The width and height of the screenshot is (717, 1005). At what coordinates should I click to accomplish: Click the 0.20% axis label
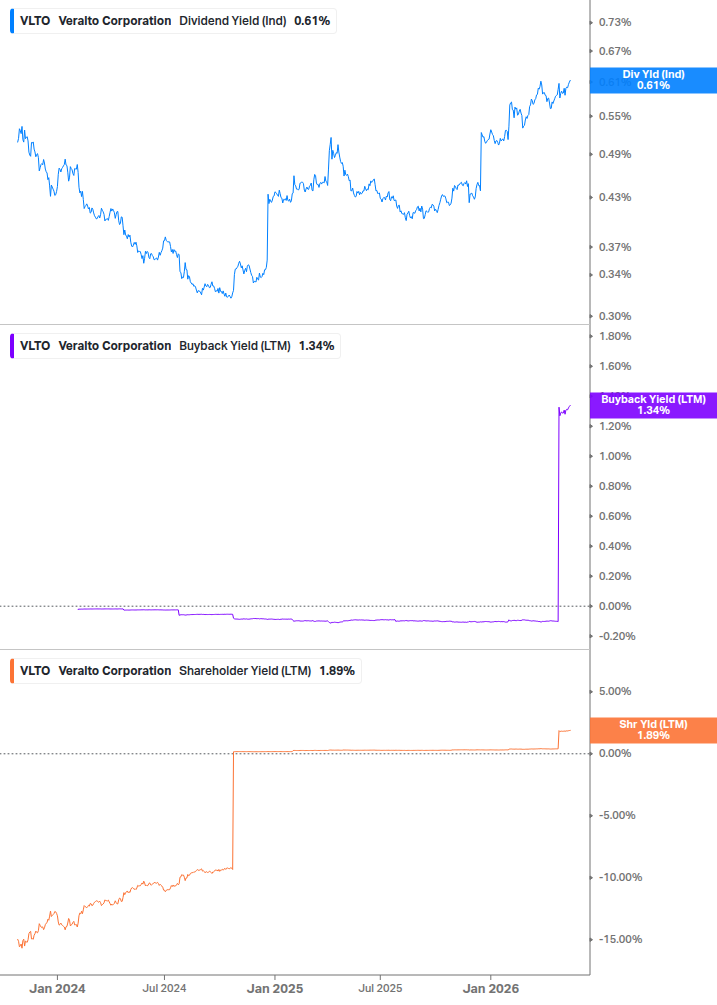615,576
